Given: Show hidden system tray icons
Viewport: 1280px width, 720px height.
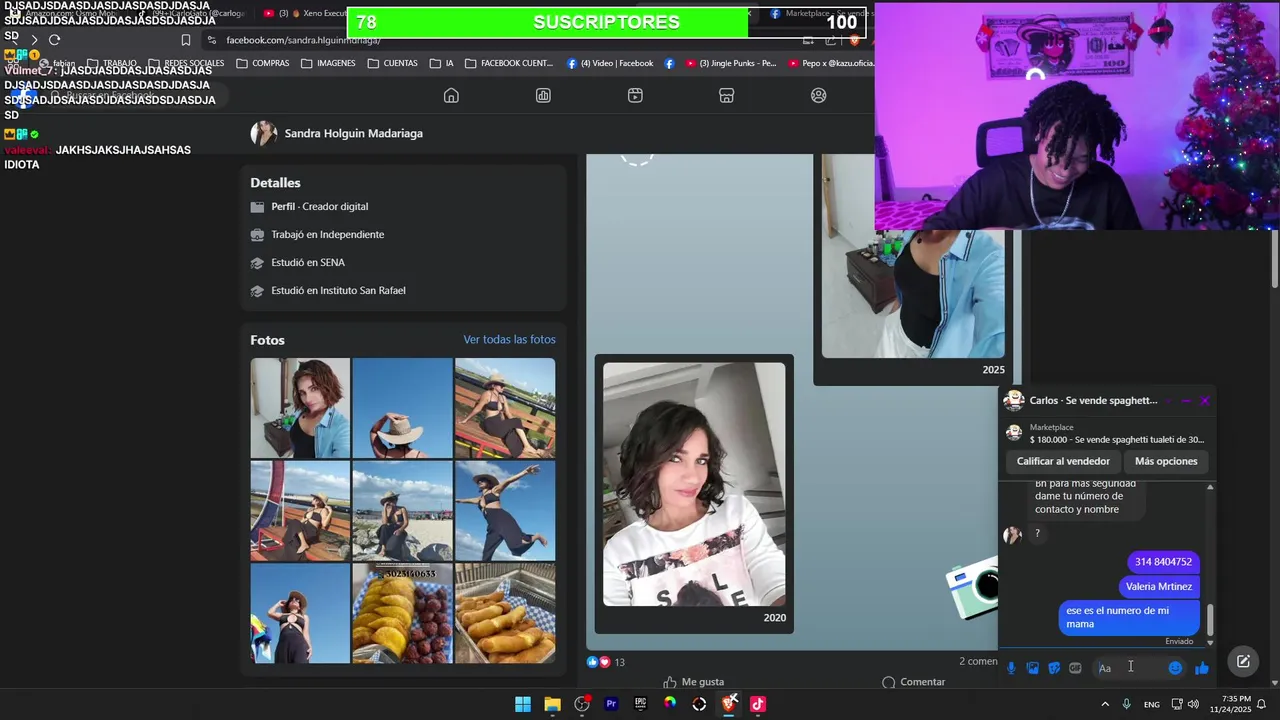Looking at the screenshot, I should 1105,704.
